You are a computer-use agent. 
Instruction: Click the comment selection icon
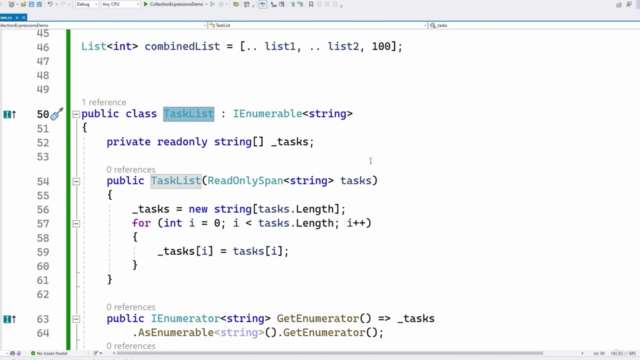pyautogui.click(x=292, y=4)
